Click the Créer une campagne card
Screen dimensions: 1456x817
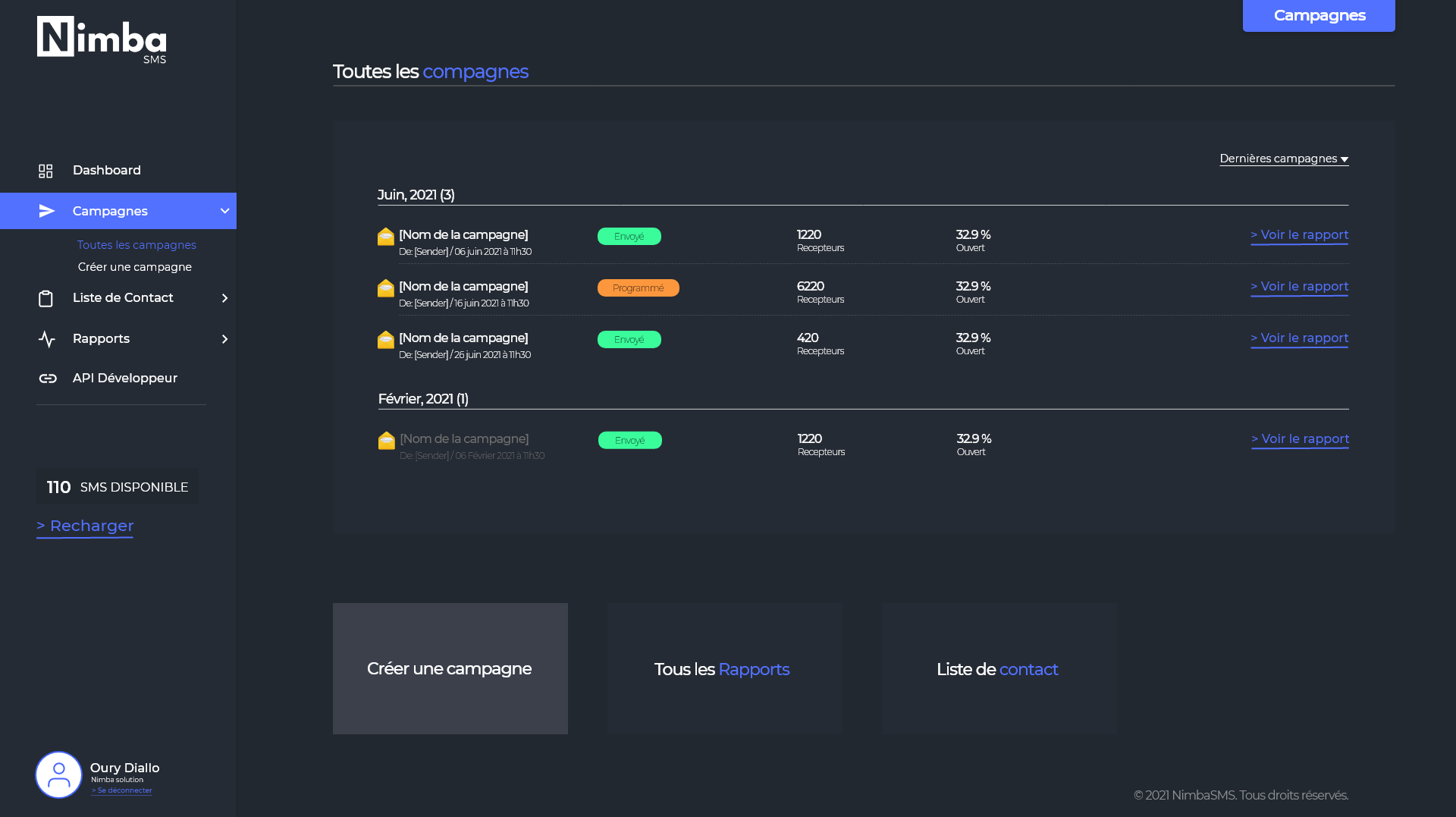point(450,668)
